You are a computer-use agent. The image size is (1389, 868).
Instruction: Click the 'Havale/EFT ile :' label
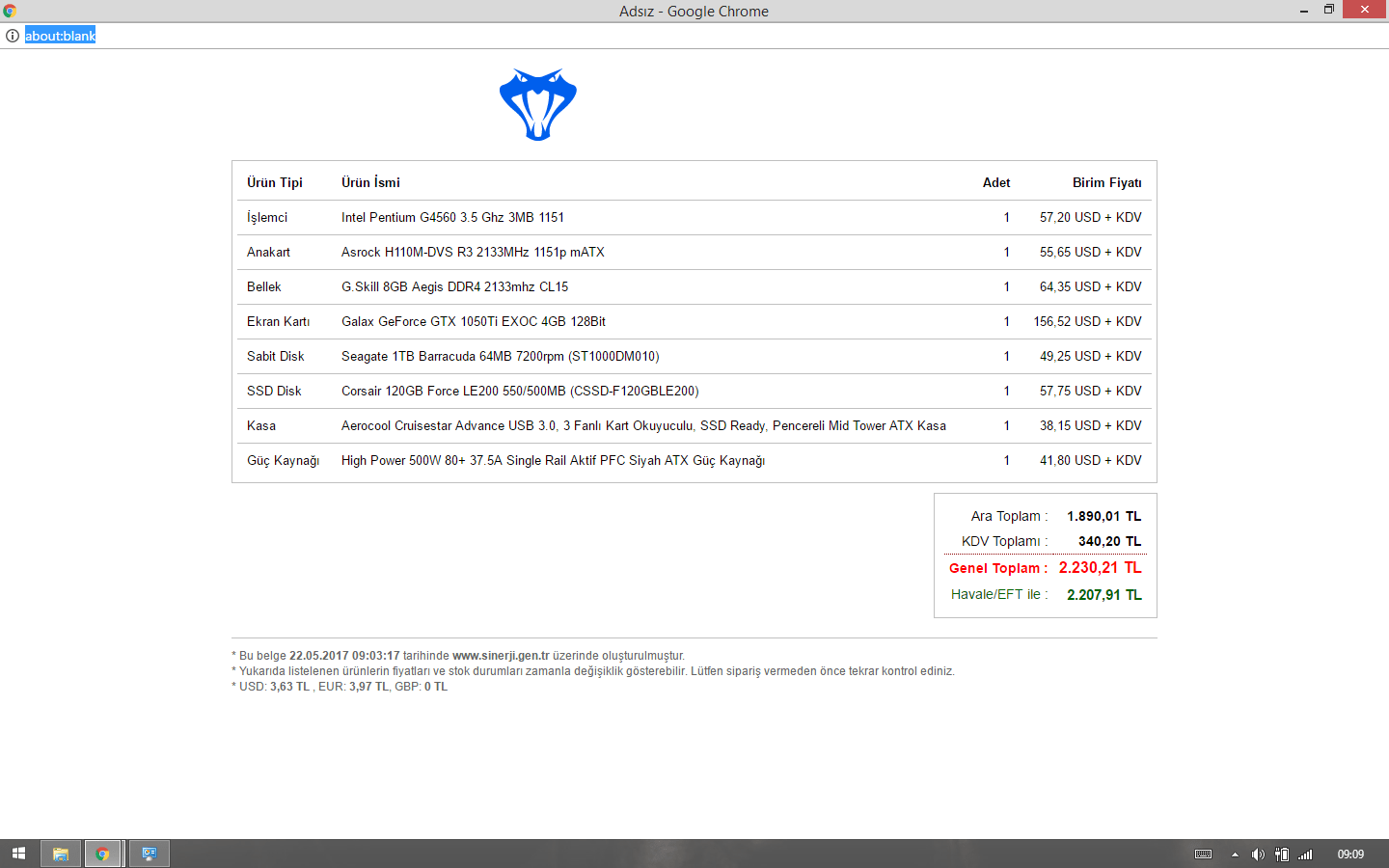click(x=999, y=594)
